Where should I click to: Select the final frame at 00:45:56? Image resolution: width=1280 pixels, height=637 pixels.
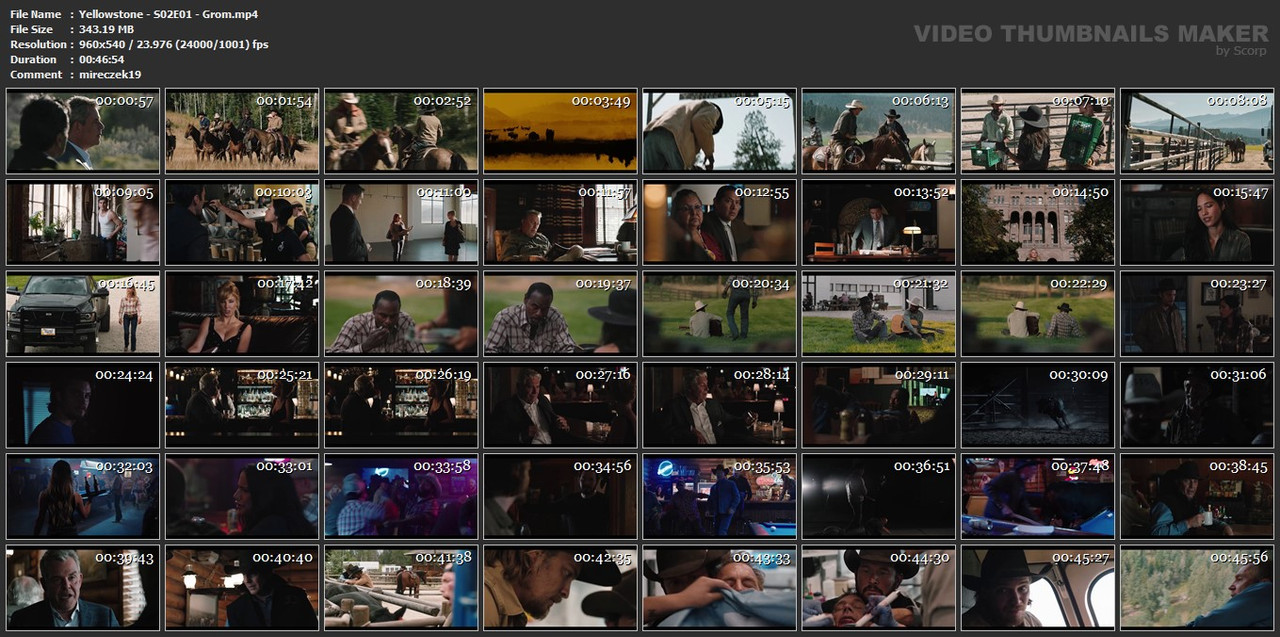(x=1197, y=588)
